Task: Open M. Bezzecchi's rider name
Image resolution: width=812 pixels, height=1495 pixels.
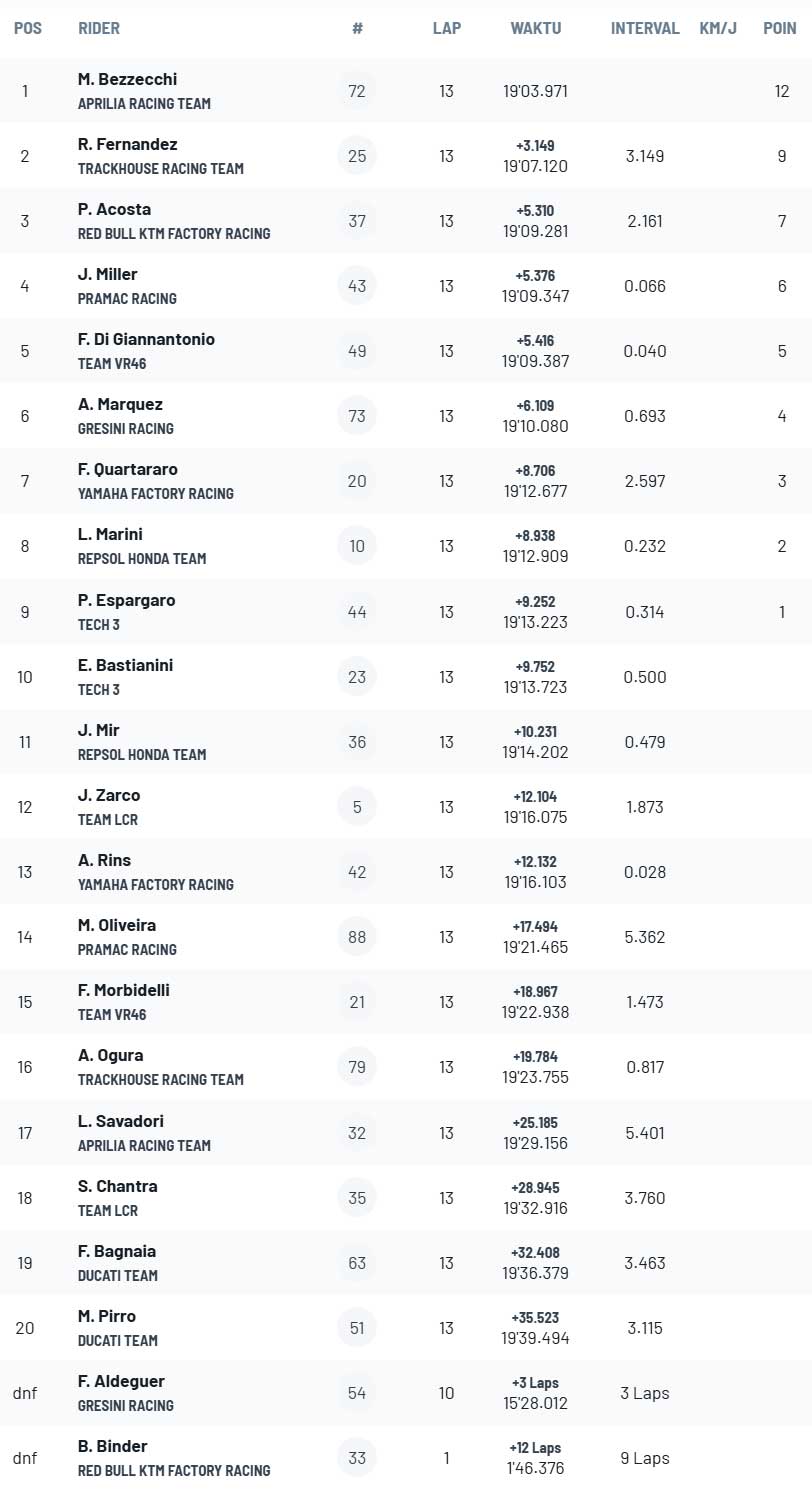Action: [x=127, y=79]
